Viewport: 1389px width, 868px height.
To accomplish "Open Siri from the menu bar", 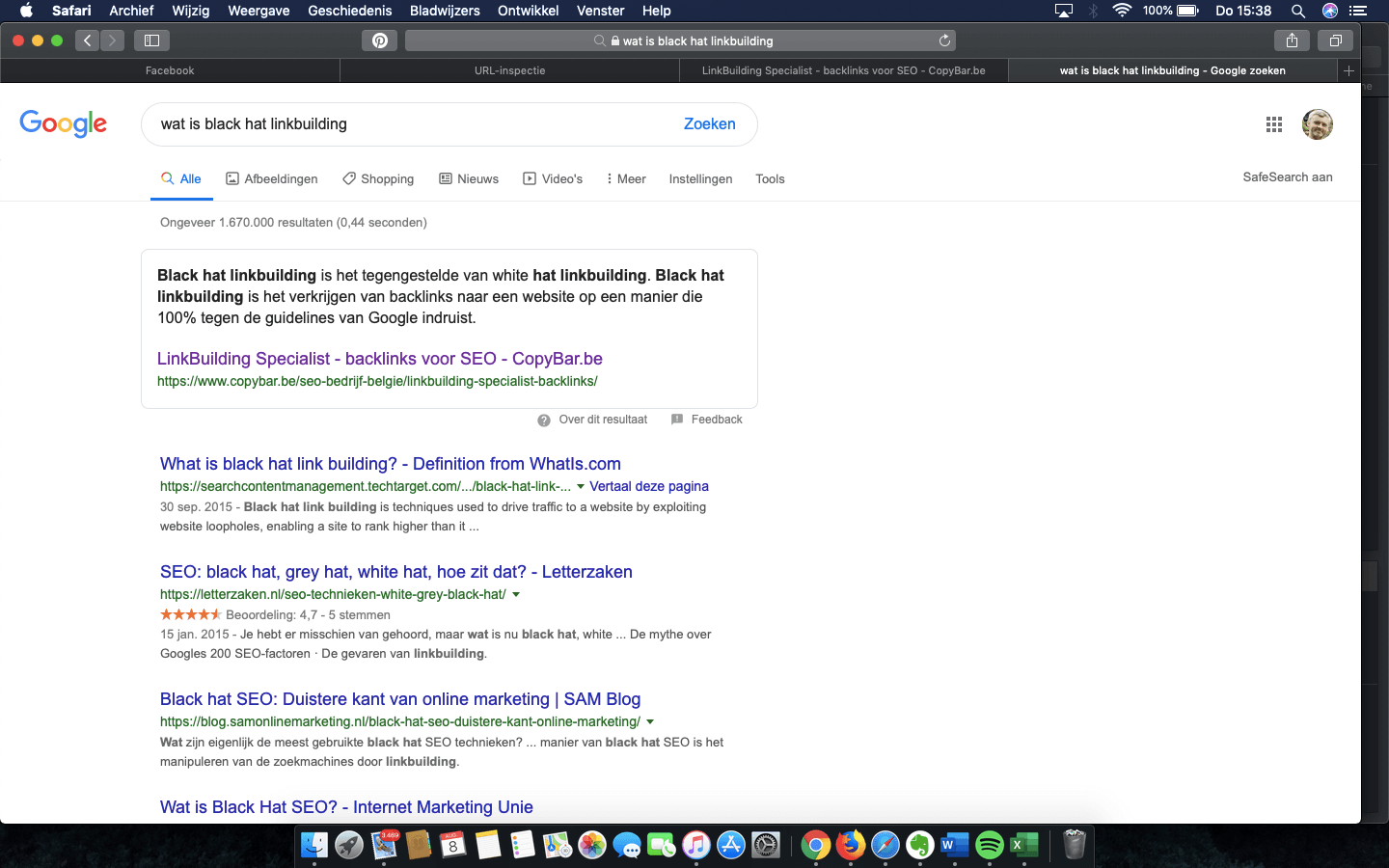I will 1330,11.
